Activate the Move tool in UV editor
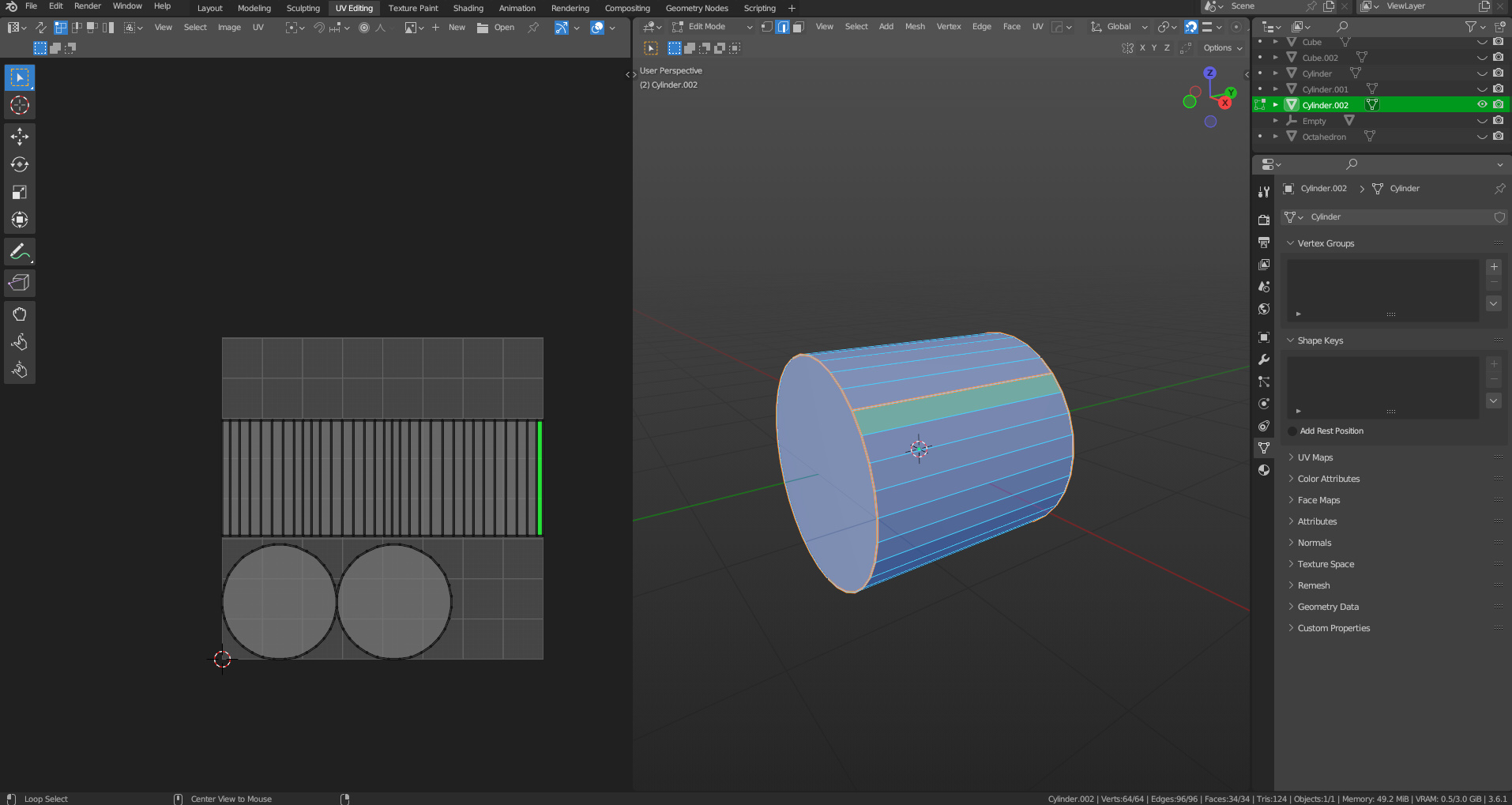 click(20, 137)
